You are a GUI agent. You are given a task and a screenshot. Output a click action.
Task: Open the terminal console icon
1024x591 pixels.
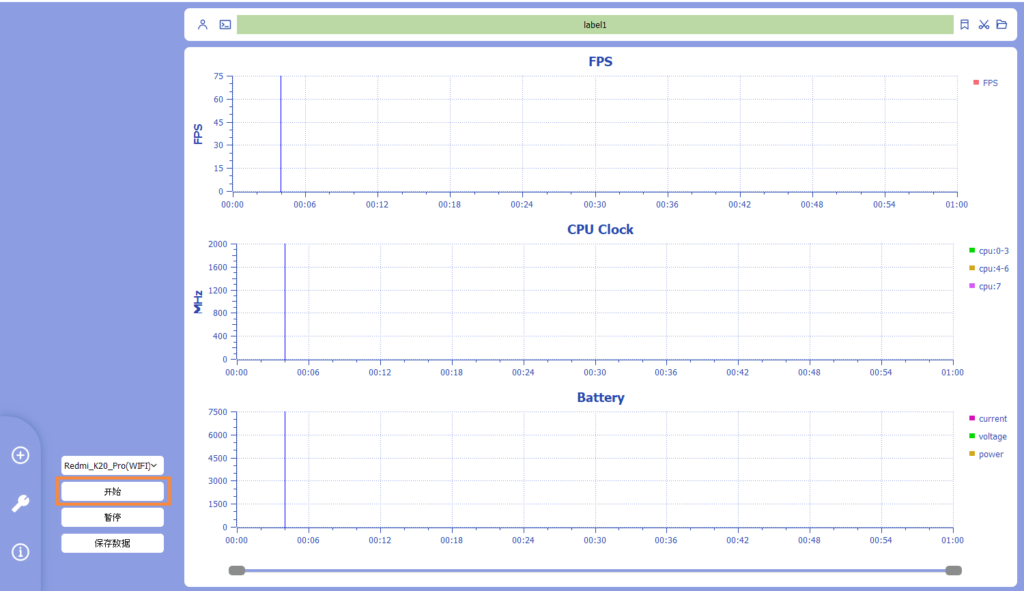coord(225,24)
